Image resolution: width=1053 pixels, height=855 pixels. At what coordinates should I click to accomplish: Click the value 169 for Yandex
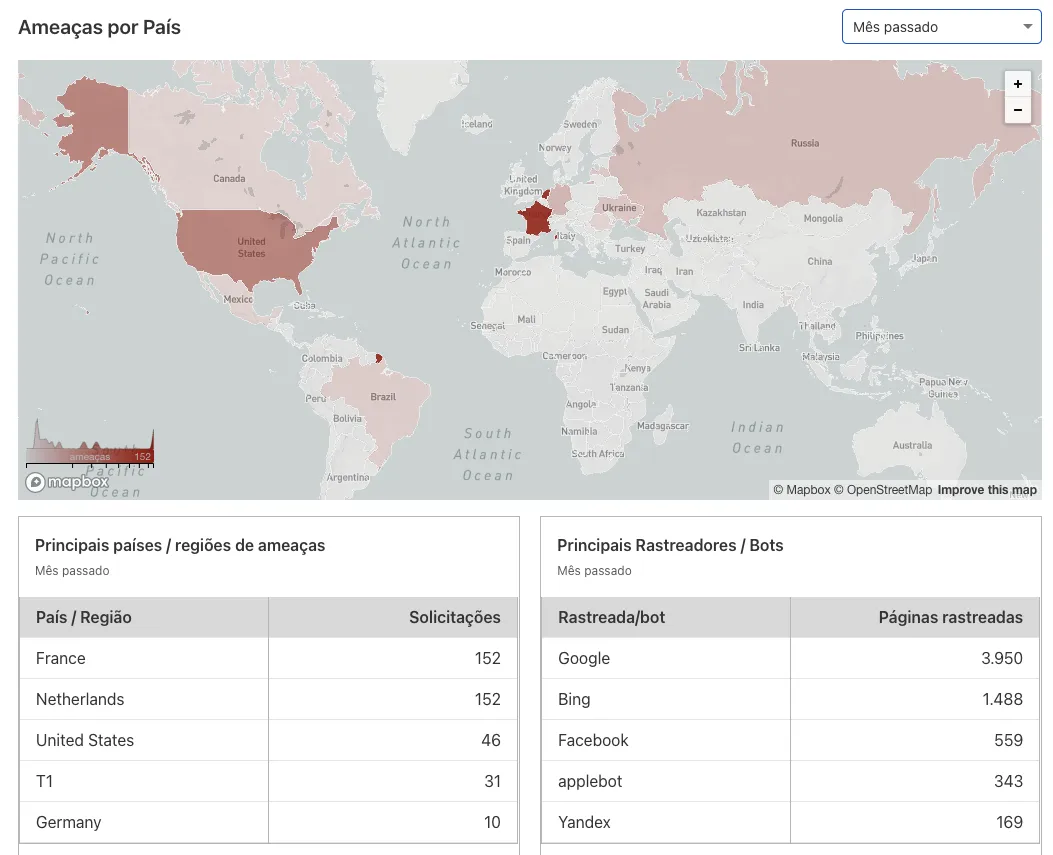pyautogui.click(x=1009, y=822)
